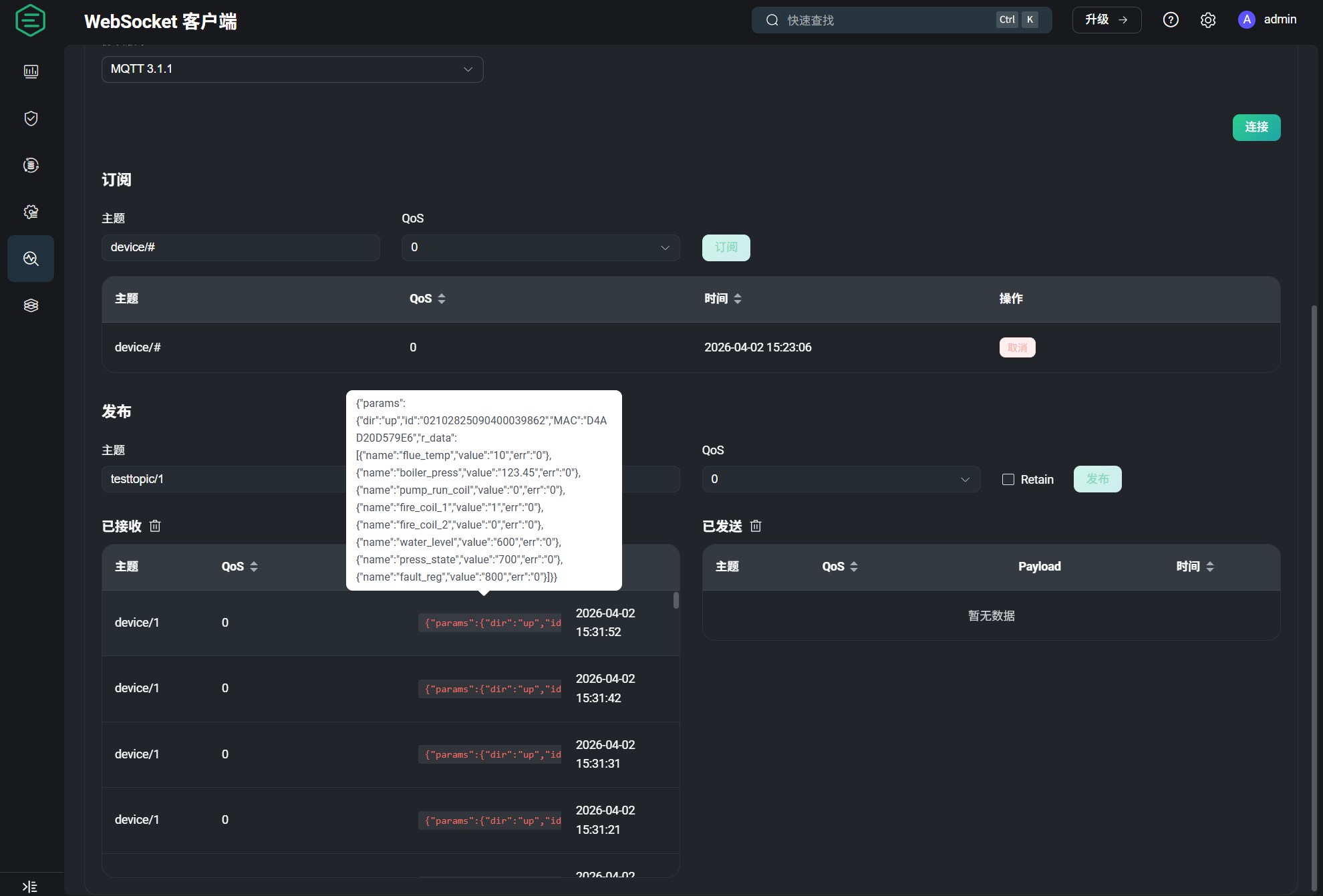The height and width of the screenshot is (896, 1323).
Task: Open the MQTT 3.1.1 protocol version dropdown
Action: pos(292,69)
